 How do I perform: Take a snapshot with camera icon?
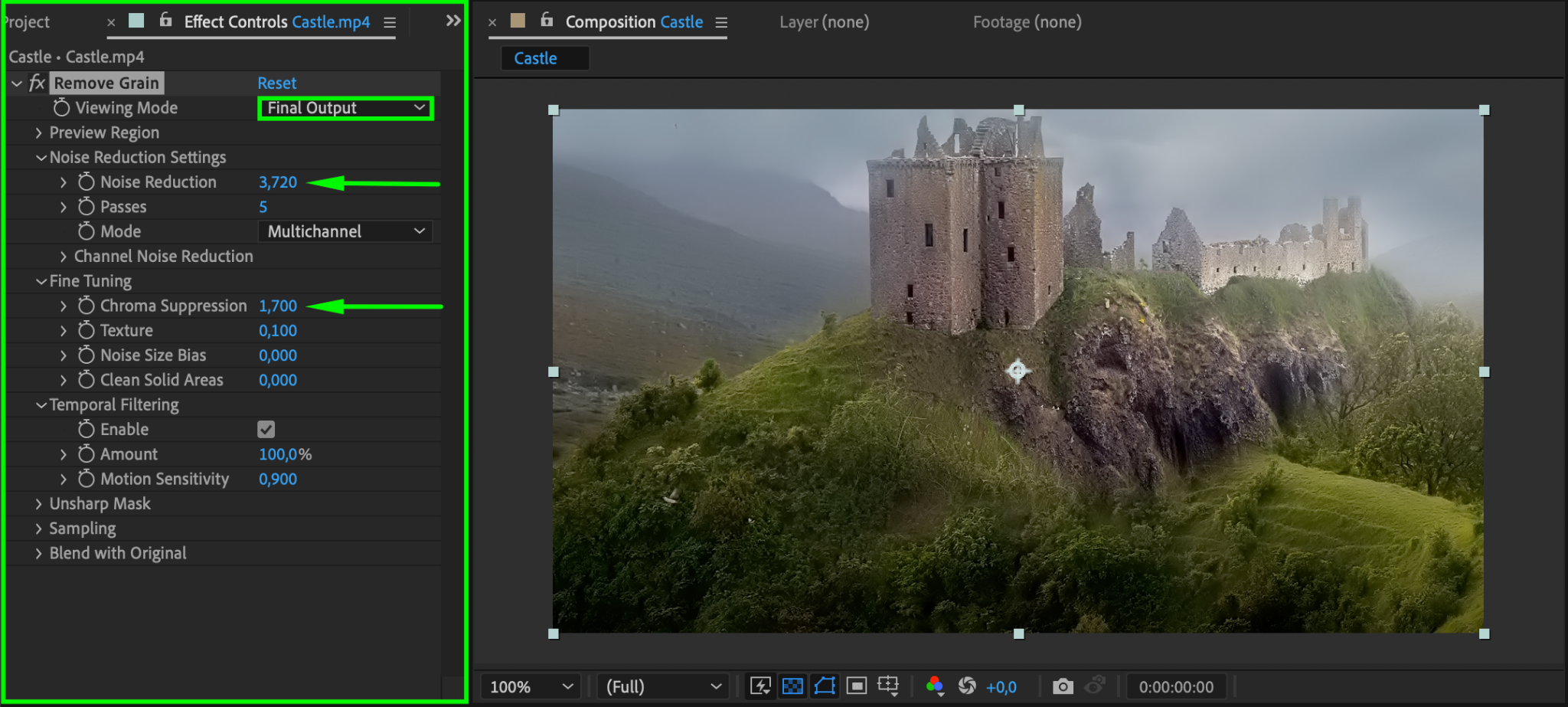coord(1062,686)
